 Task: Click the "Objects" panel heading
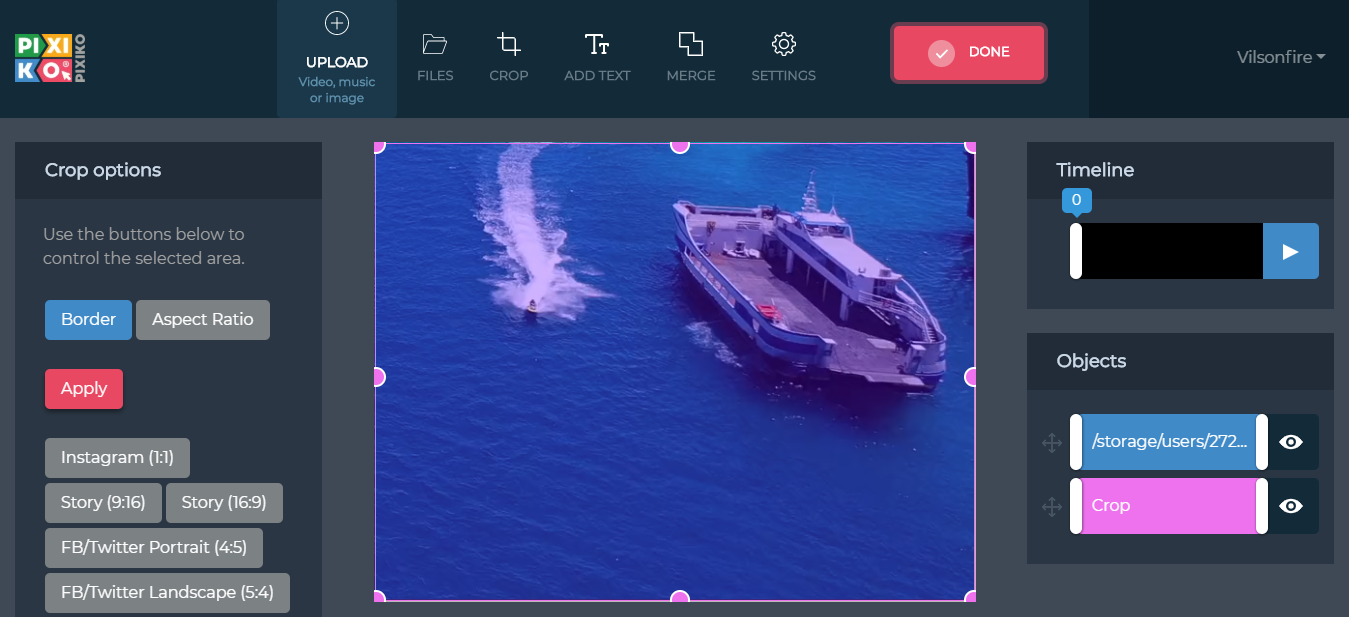click(x=1091, y=361)
